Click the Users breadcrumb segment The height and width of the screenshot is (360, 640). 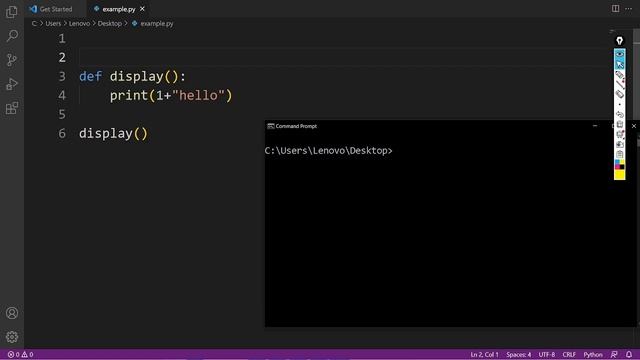(53, 24)
